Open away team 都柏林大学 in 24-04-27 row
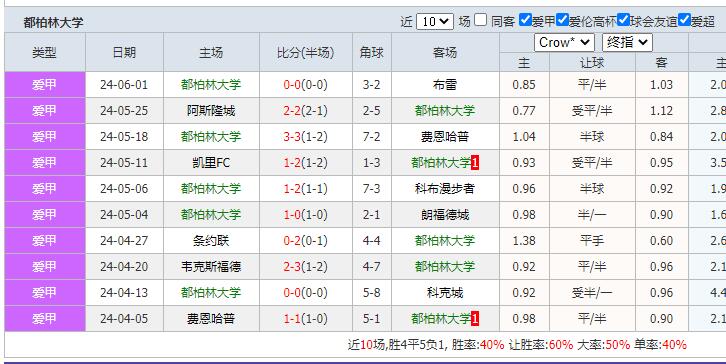 [445, 240]
